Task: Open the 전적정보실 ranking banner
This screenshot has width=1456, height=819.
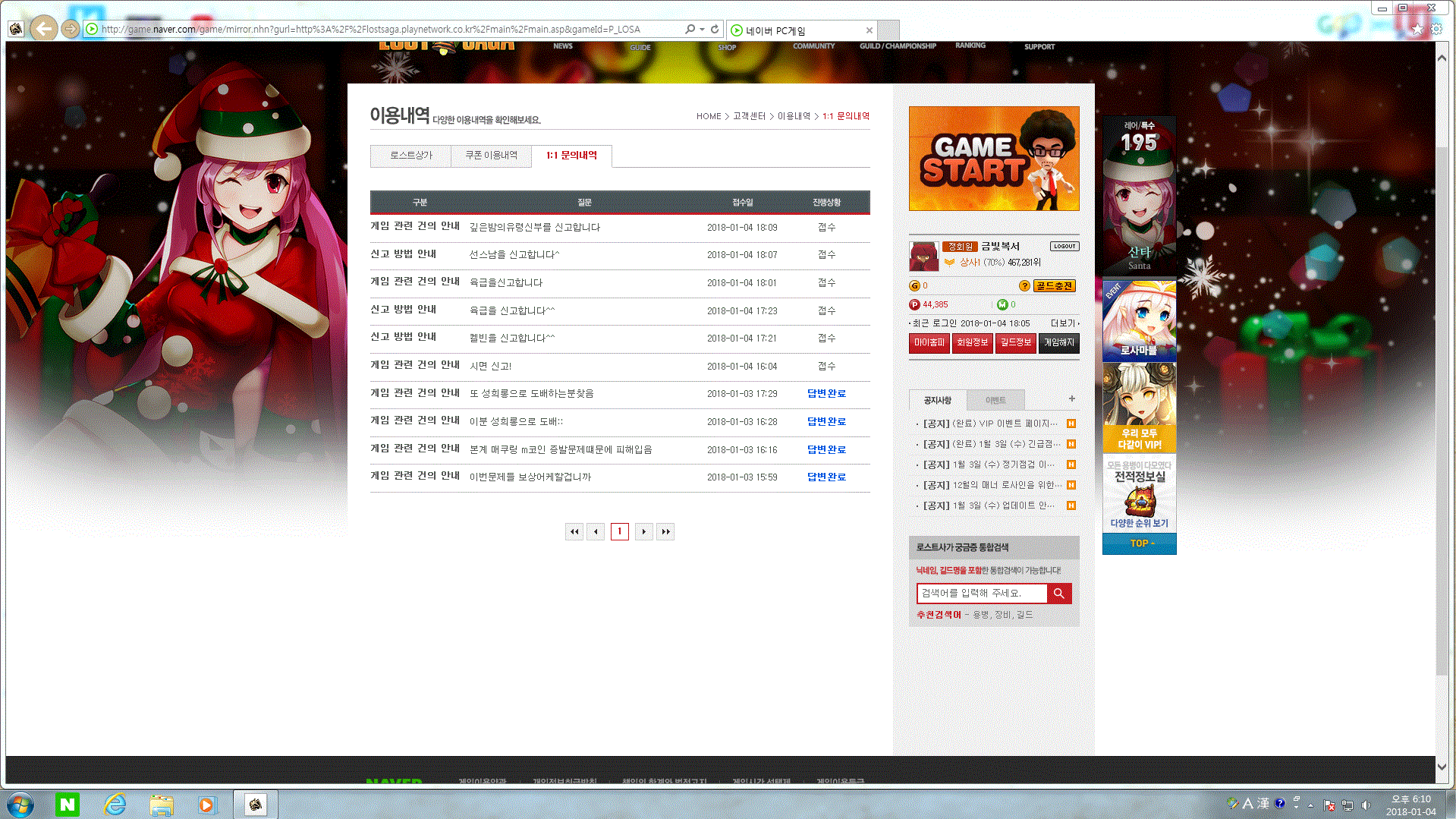Action: [1140, 494]
